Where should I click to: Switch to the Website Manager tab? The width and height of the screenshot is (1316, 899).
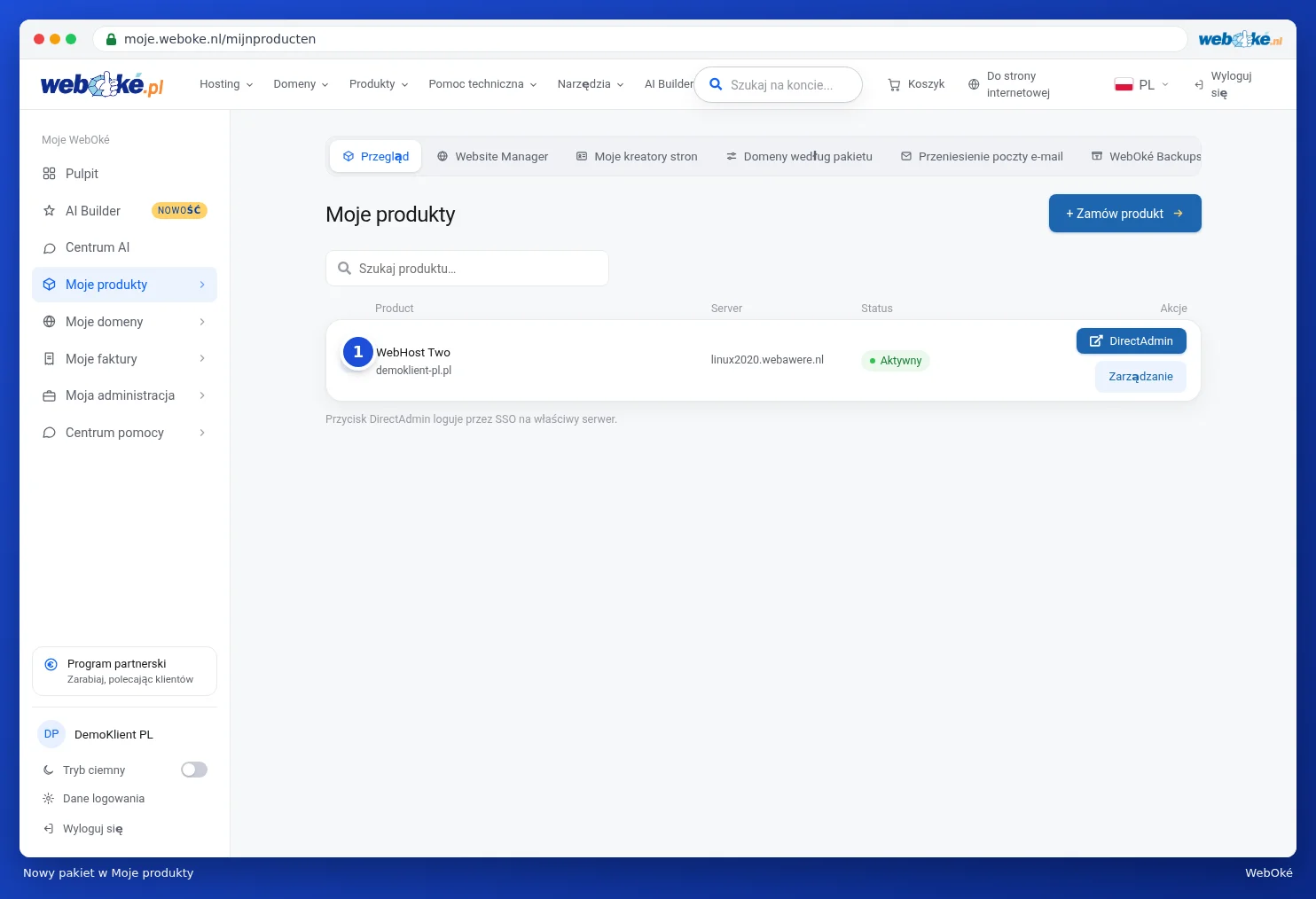point(492,156)
